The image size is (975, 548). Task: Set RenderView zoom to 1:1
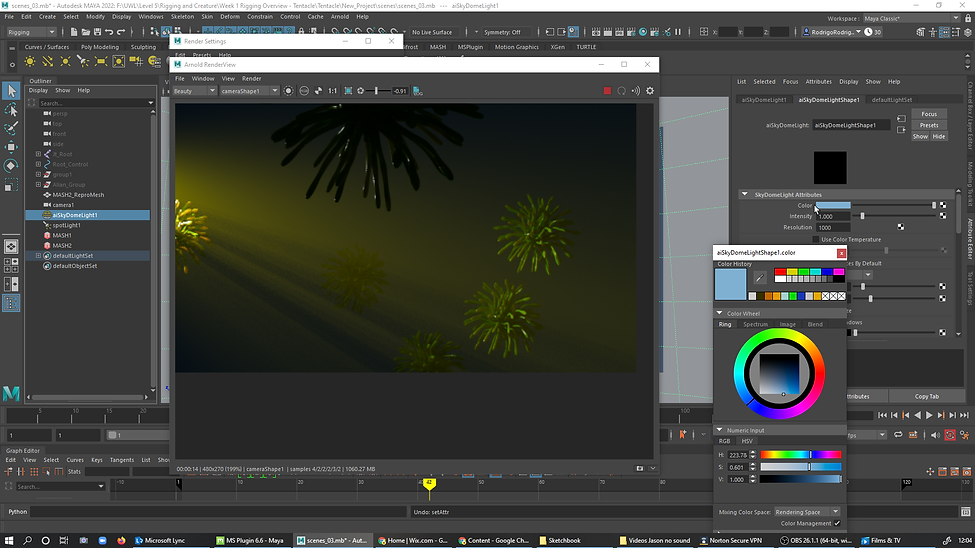pyautogui.click(x=333, y=91)
